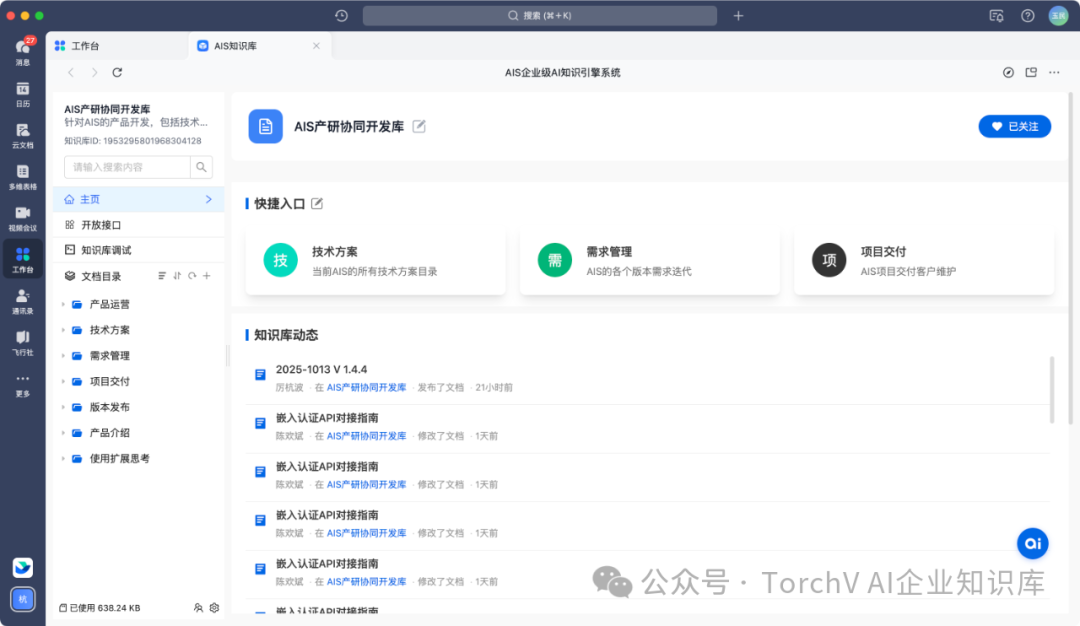The width and height of the screenshot is (1080, 626).
Task: Focus the global 搜索 bar at the top
Action: coord(539,15)
